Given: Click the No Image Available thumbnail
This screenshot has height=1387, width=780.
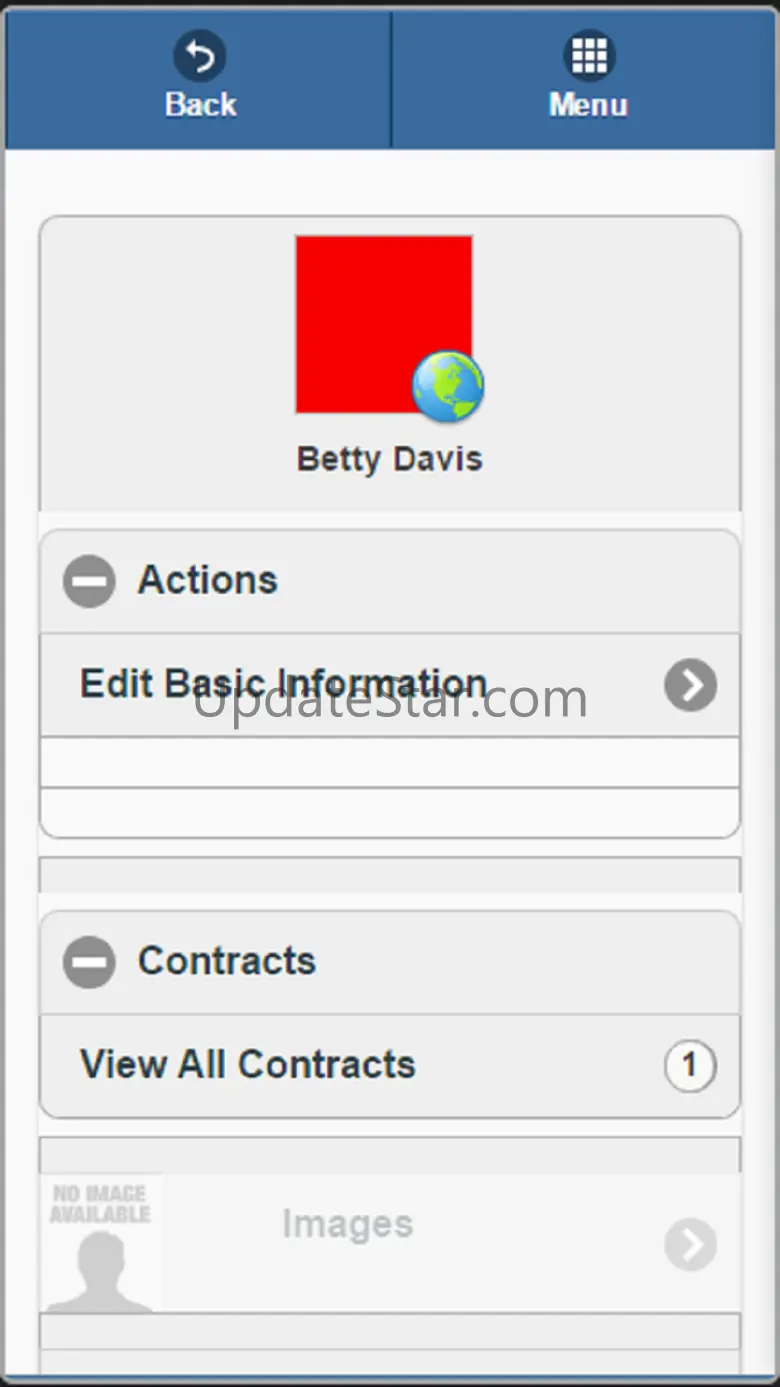Looking at the screenshot, I should [101, 1243].
